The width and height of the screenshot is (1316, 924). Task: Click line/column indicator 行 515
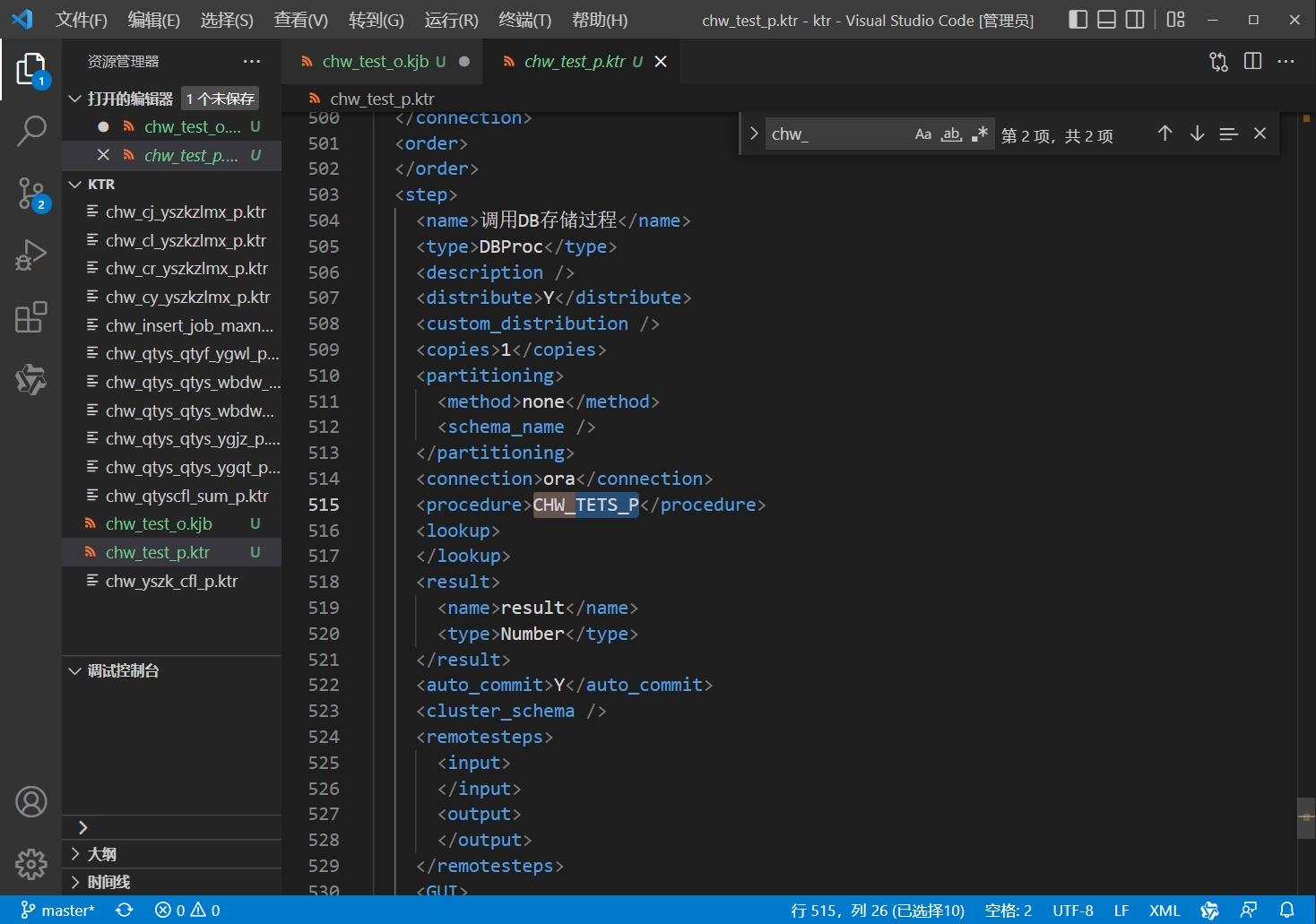877,911
